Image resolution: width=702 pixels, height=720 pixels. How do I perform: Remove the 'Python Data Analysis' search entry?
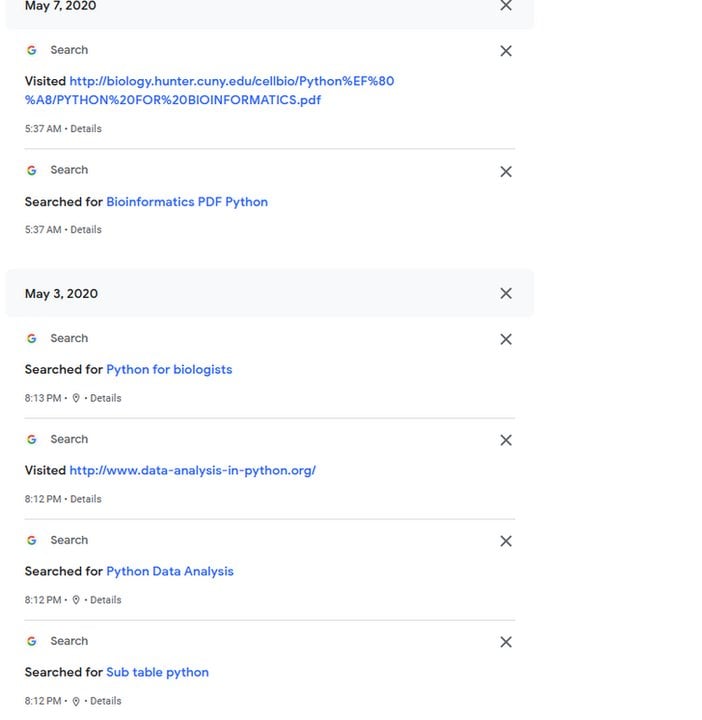(x=506, y=541)
